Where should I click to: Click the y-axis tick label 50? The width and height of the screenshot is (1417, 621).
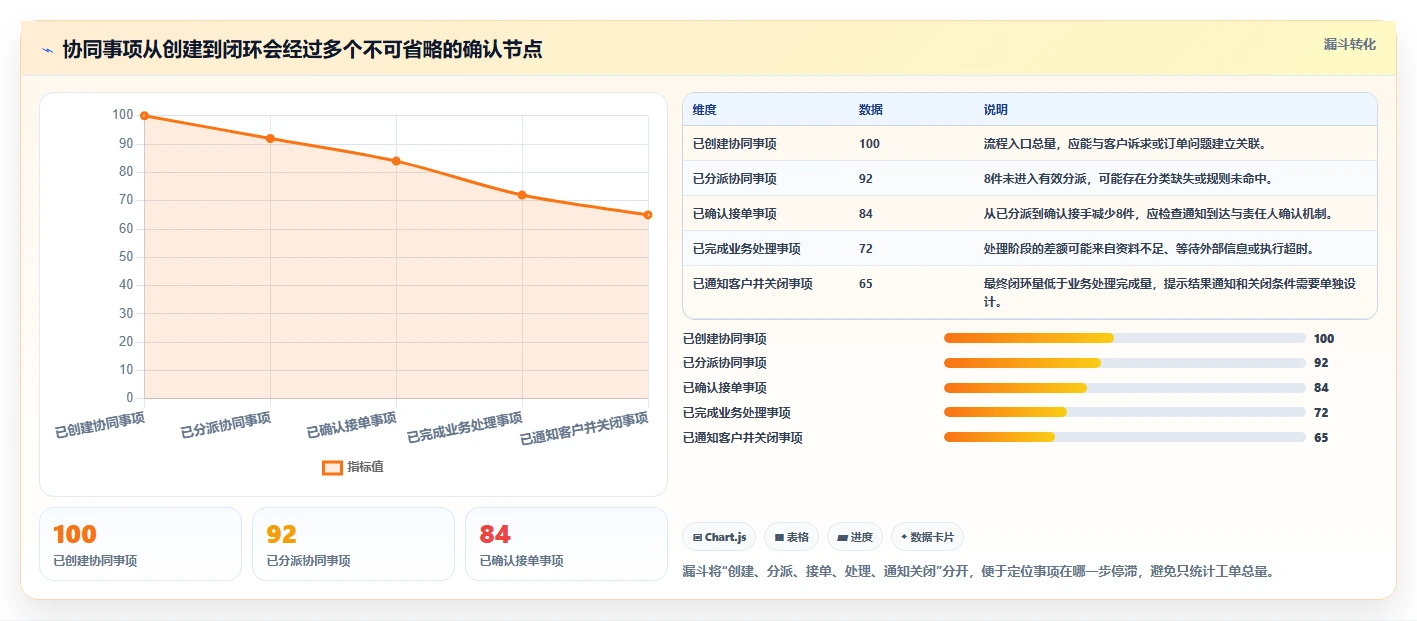click(x=126, y=257)
